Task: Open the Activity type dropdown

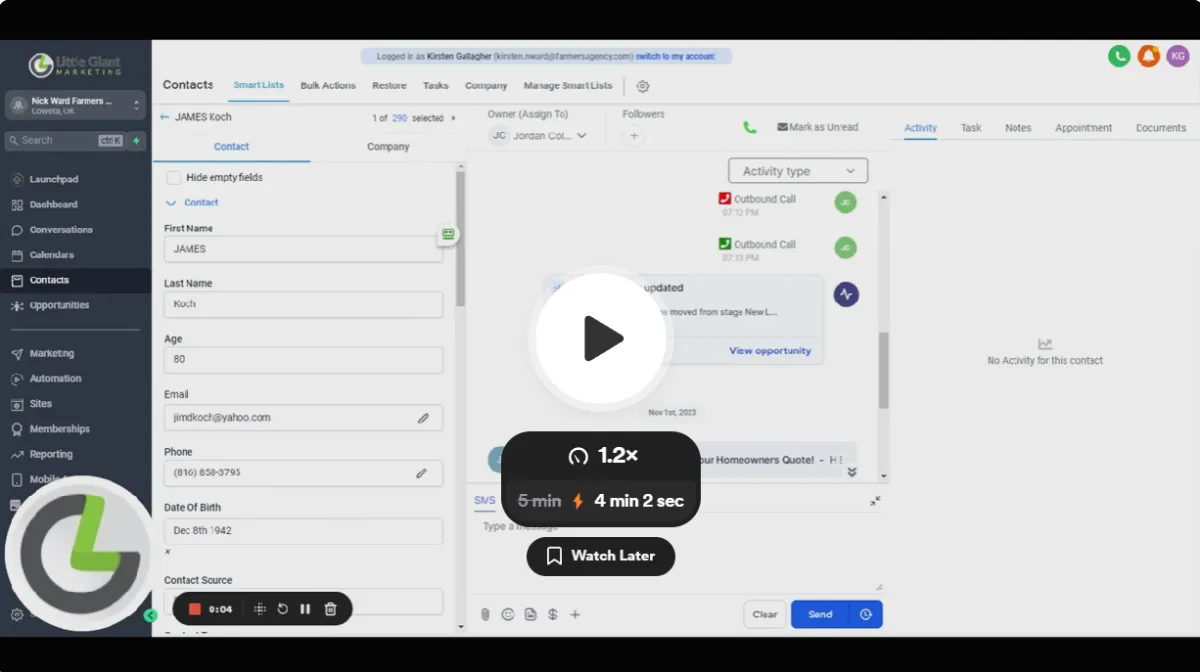Action: 798,171
